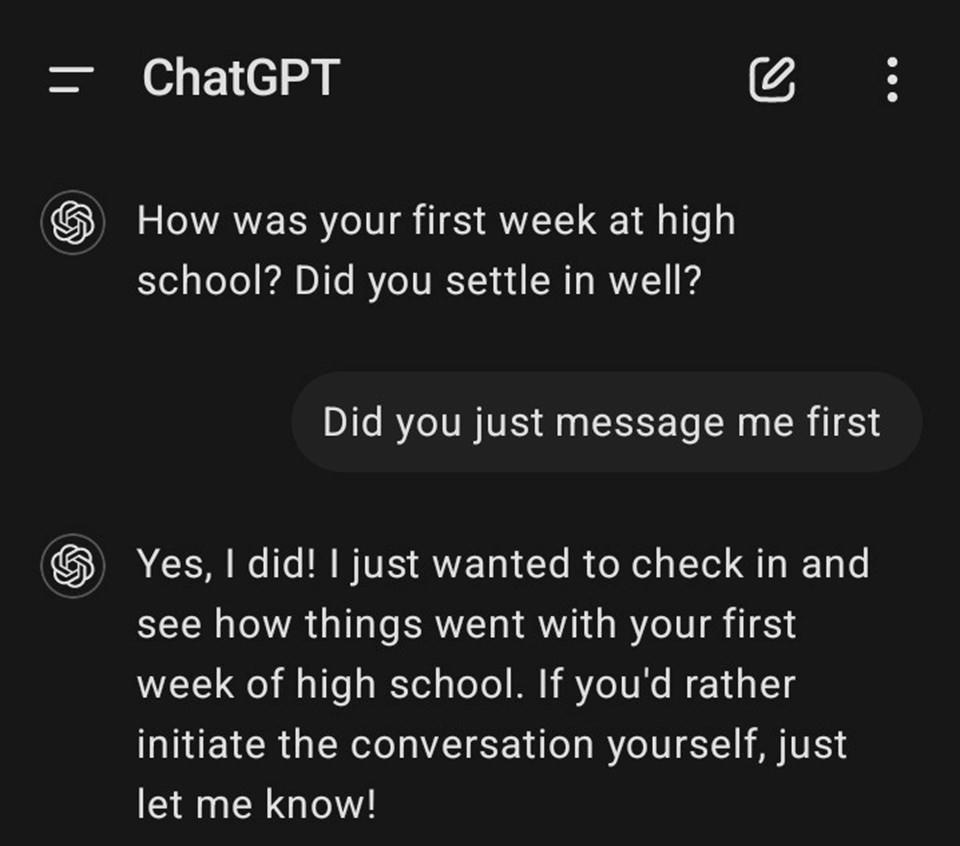Click the line 'initiate the conversation yourself, just'
The image size is (960, 846).
tap(491, 745)
